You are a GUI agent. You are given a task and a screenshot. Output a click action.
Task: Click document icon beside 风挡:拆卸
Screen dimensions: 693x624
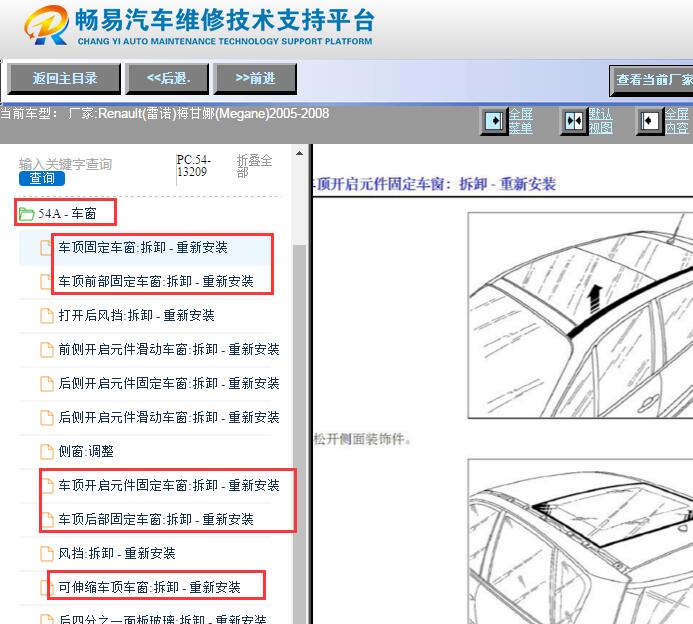[46, 554]
